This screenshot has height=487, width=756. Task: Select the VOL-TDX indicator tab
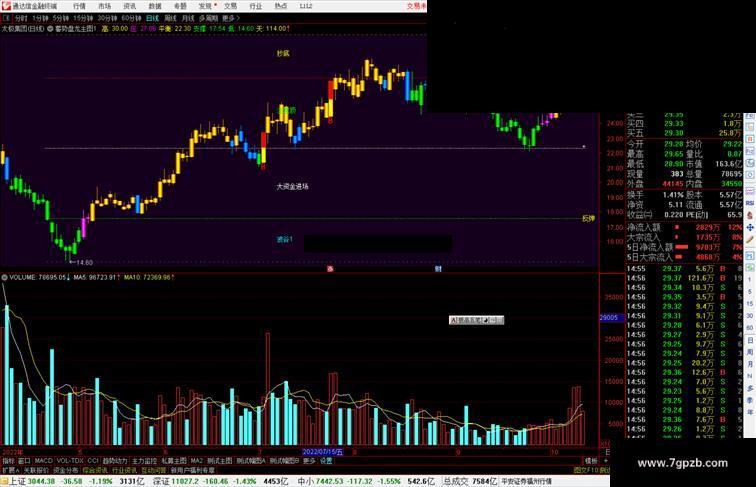[x=70, y=461]
